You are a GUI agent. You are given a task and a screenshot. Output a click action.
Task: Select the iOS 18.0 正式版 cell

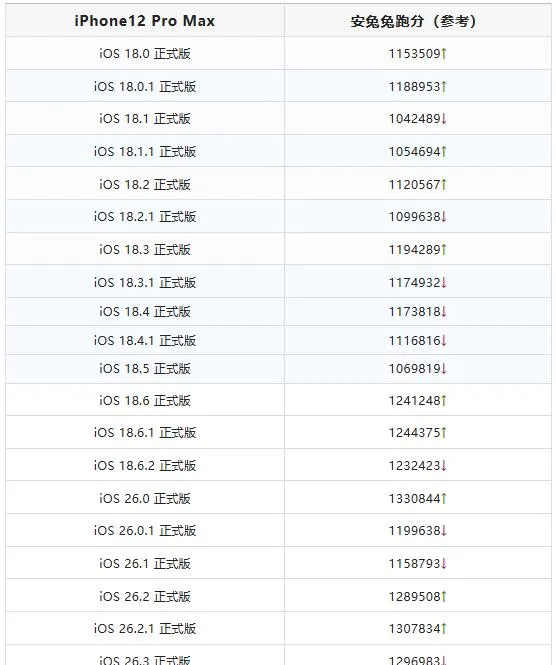pyautogui.click(x=145, y=54)
